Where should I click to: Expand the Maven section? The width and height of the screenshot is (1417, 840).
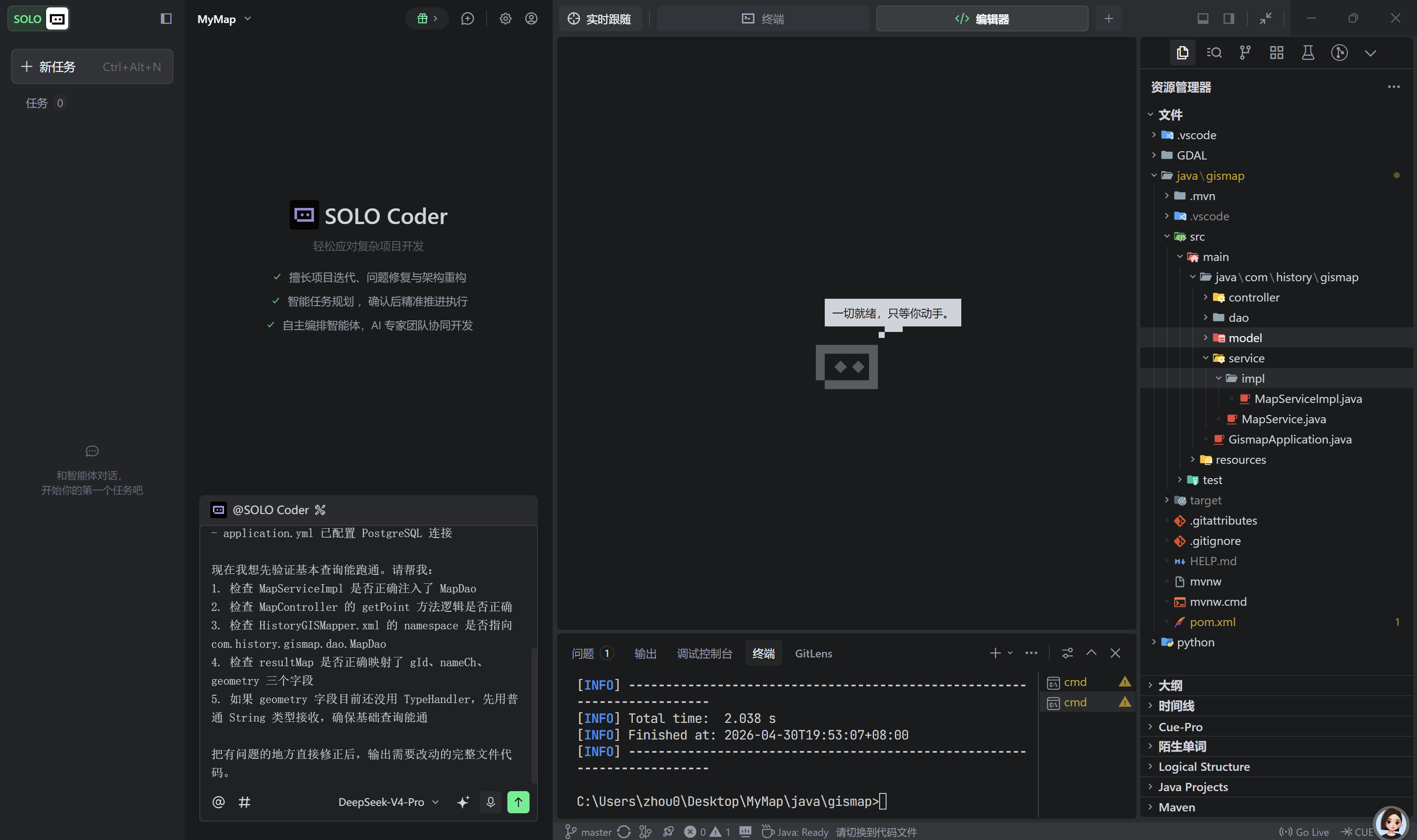[x=1277, y=807]
